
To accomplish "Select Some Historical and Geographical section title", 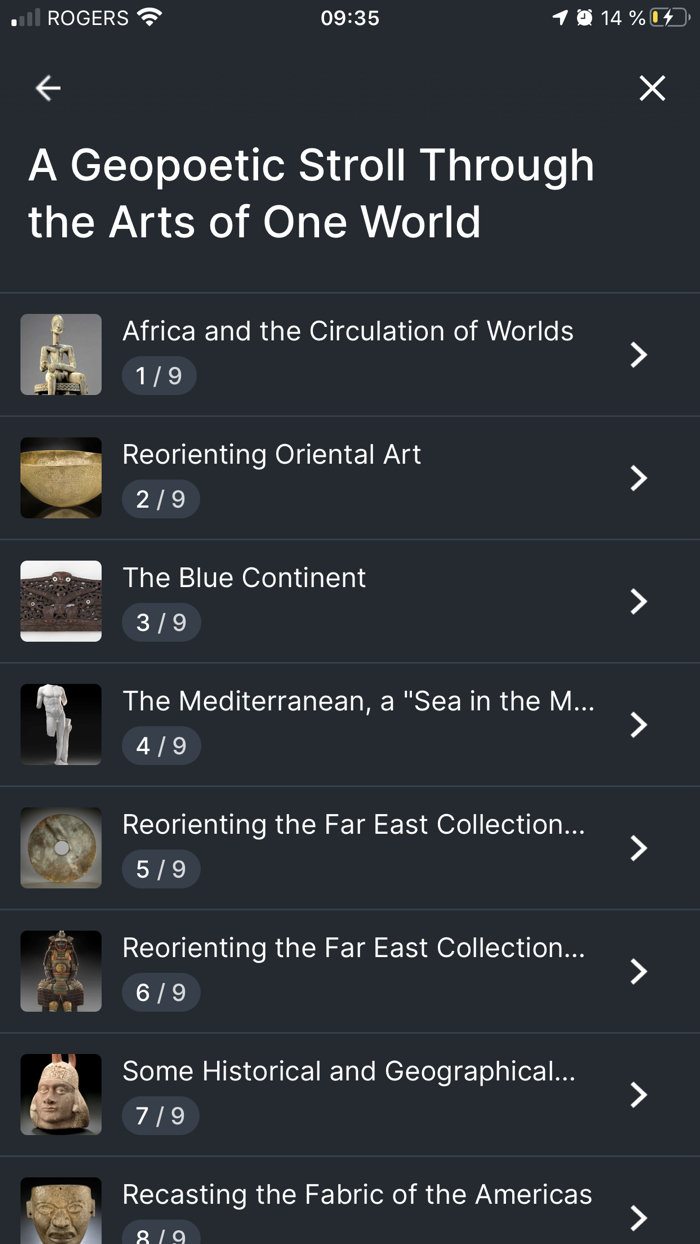I will [x=348, y=1071].
